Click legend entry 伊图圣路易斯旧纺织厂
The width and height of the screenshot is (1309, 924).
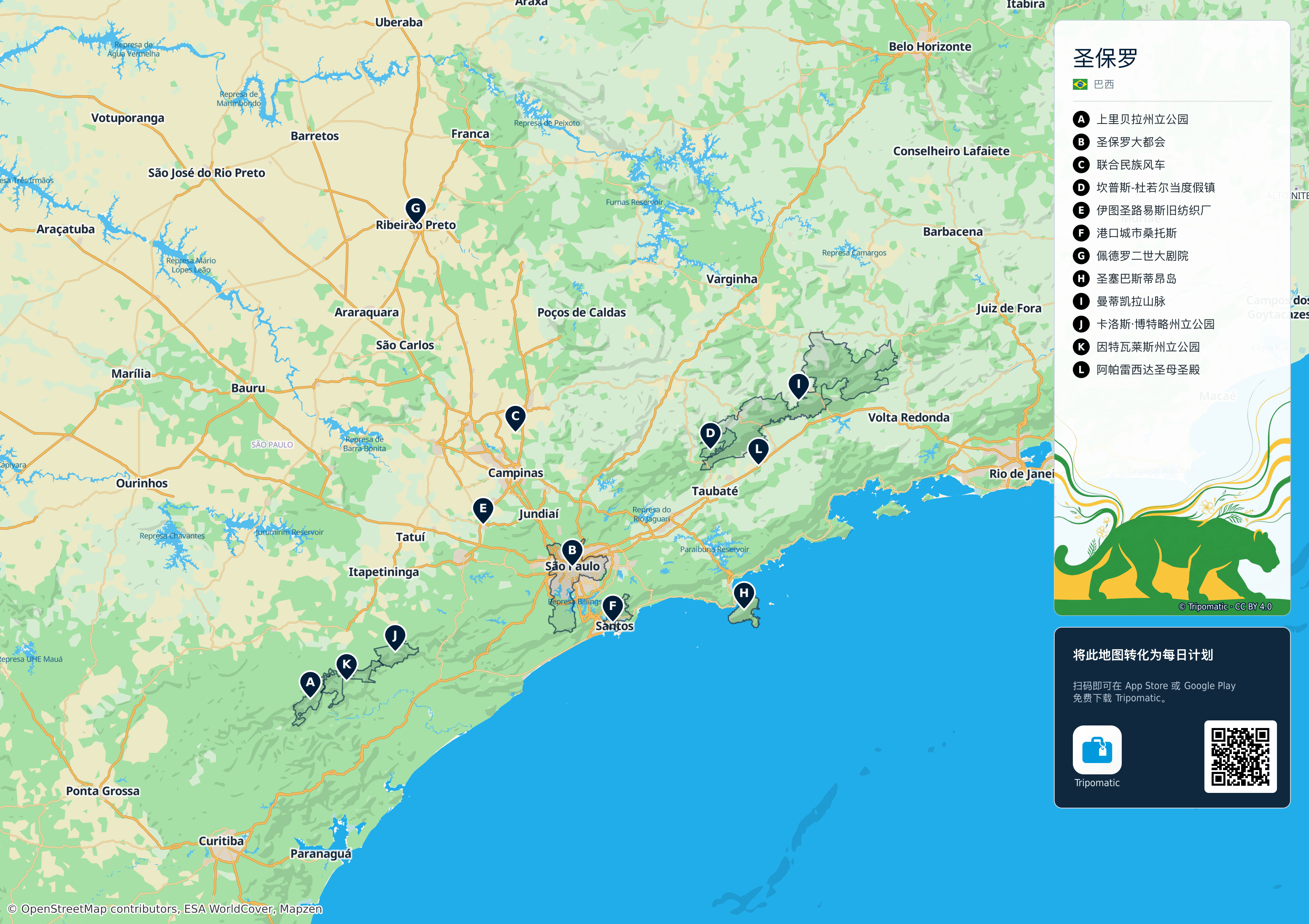1154,210
